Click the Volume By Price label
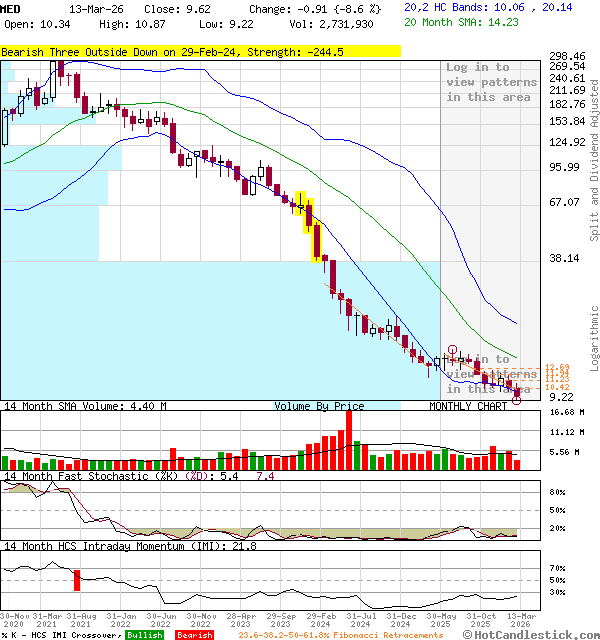This screenshot has width=600, height=640. [x=319, y=407]
